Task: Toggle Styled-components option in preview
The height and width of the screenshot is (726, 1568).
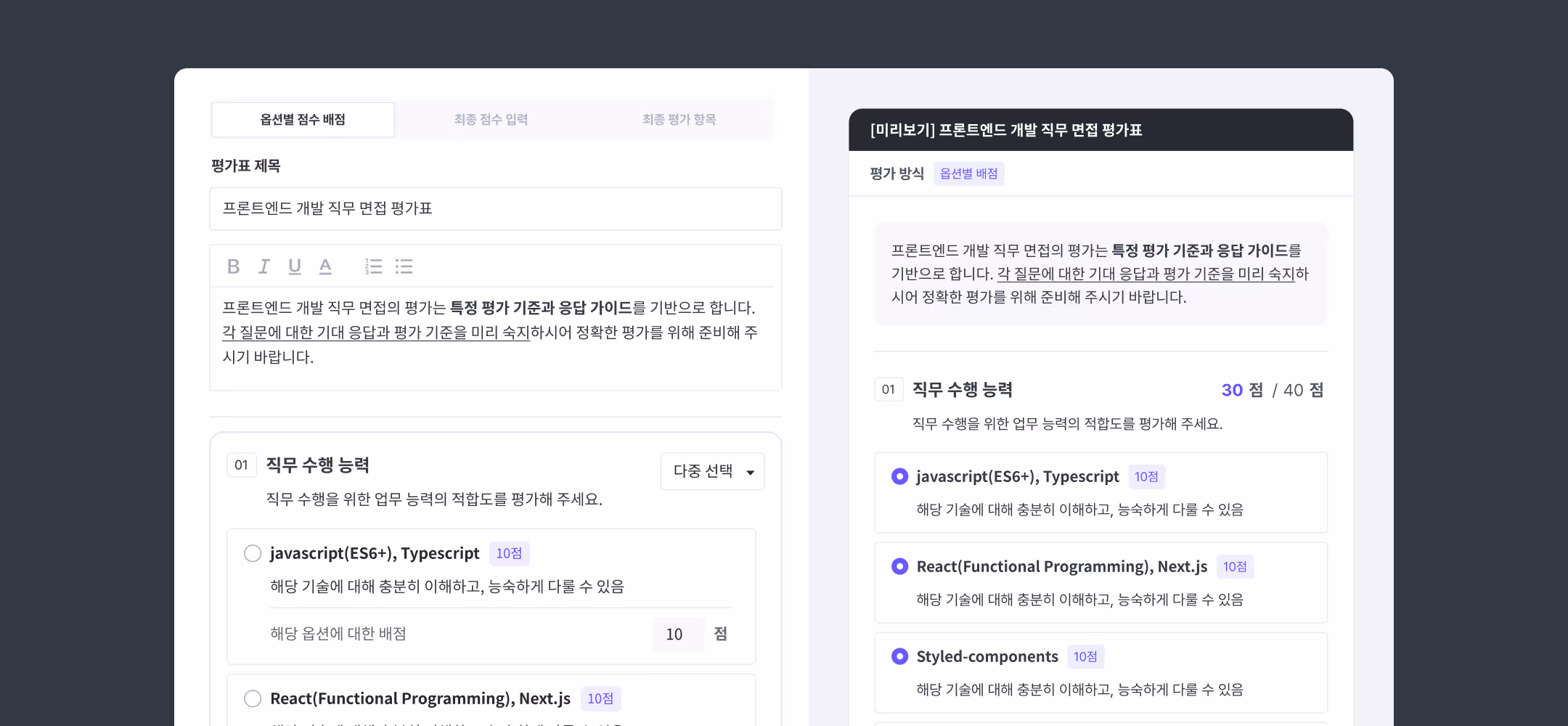Action: pos(899,657)
